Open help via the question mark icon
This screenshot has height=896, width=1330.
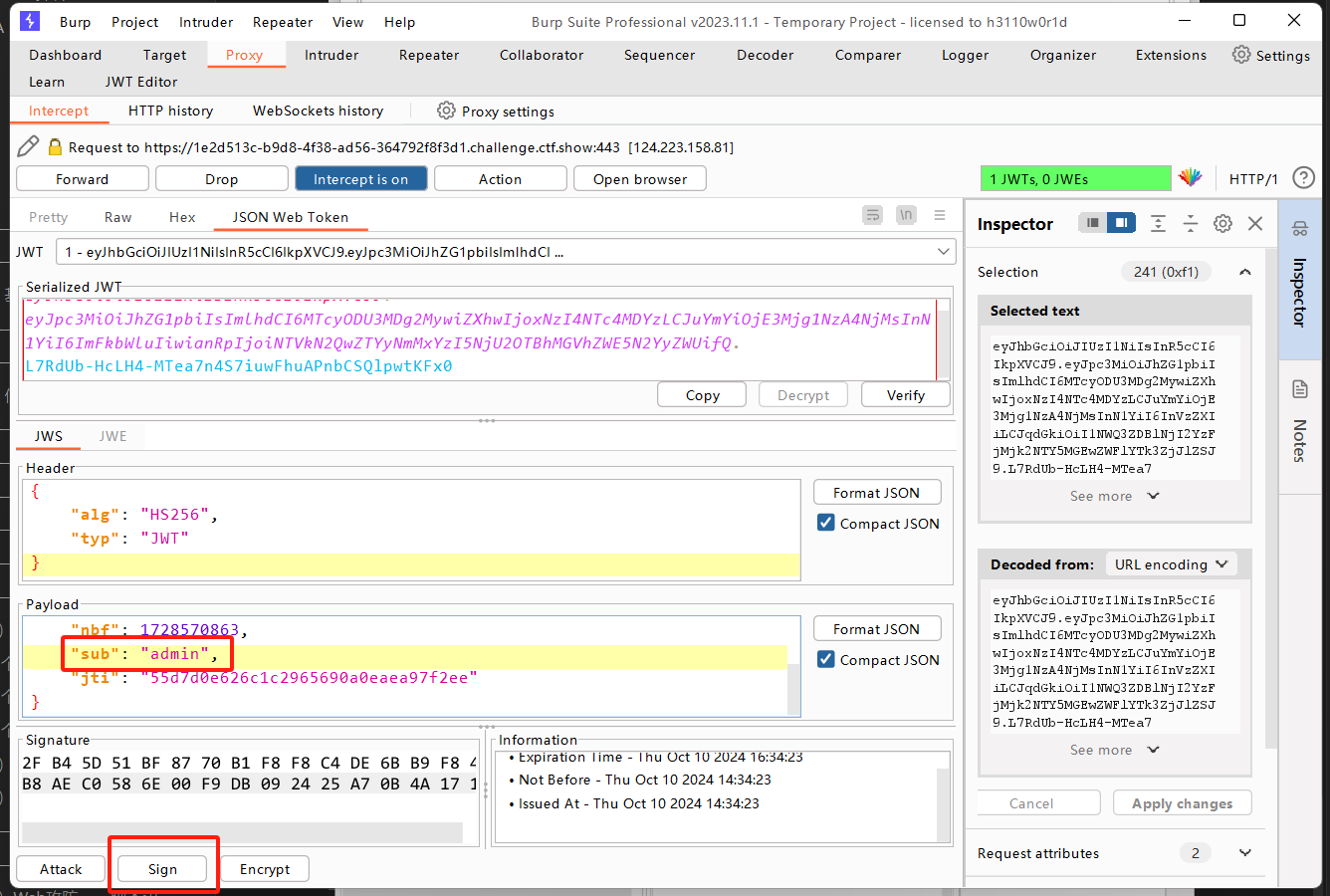(x=1303, y=178)
